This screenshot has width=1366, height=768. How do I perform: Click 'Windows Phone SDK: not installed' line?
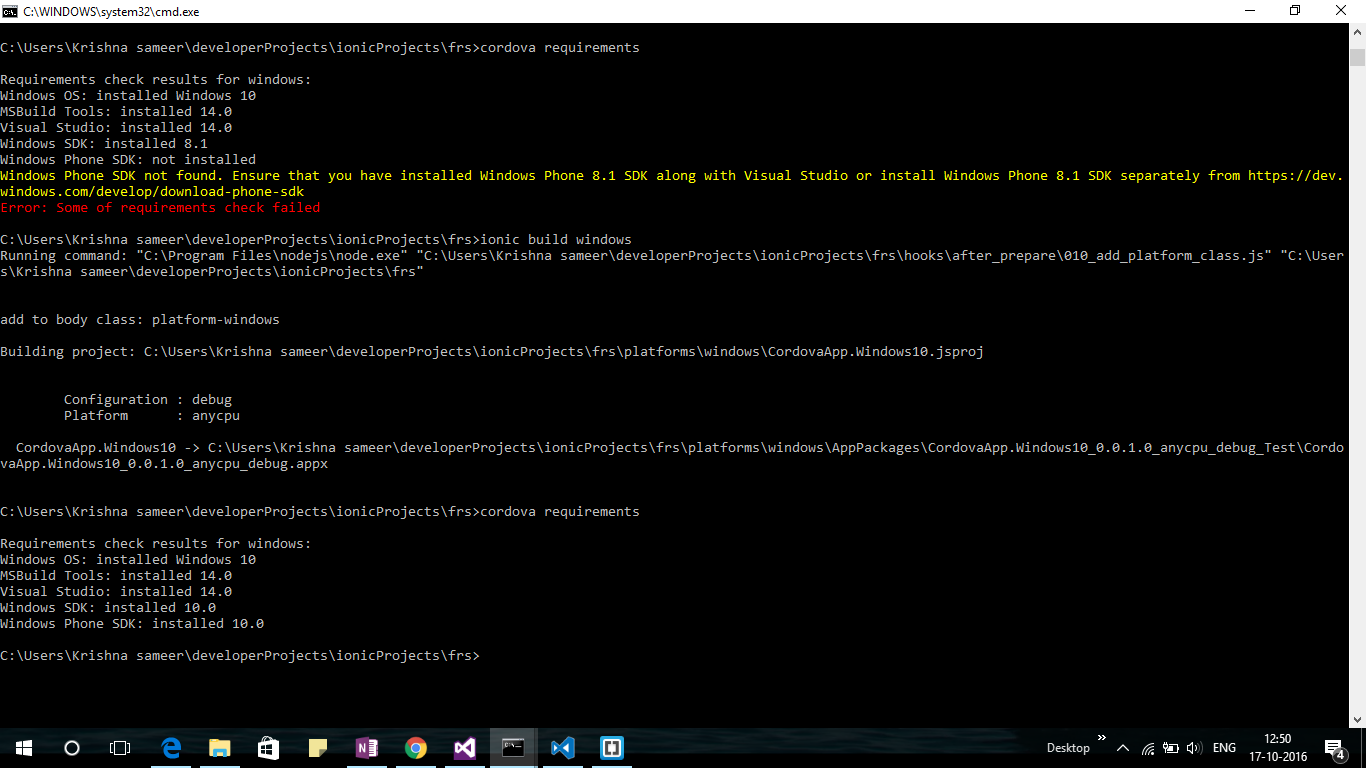[128, 159]
